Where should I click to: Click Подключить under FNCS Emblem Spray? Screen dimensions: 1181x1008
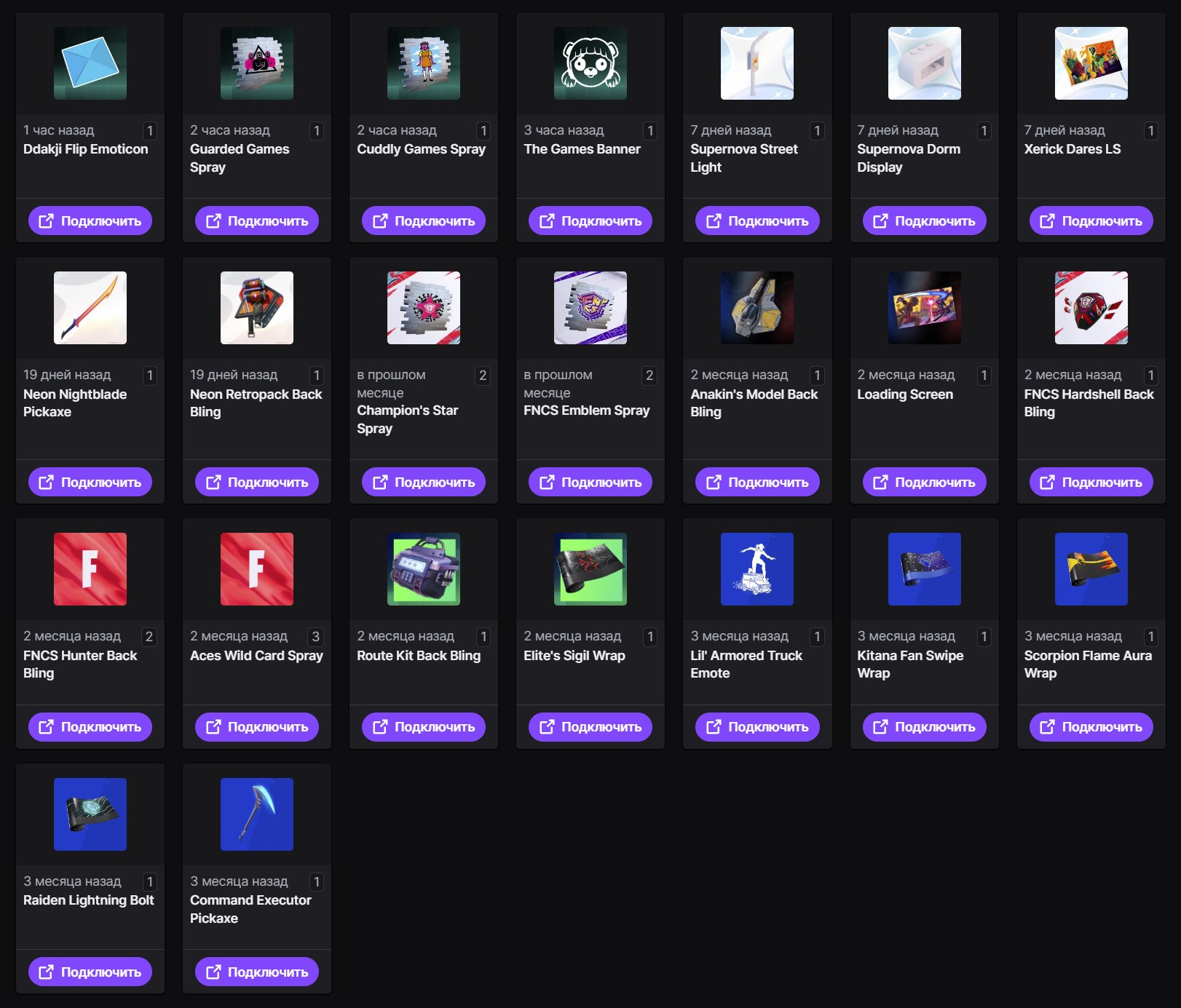pyautogui.click(x=590, y=482)
